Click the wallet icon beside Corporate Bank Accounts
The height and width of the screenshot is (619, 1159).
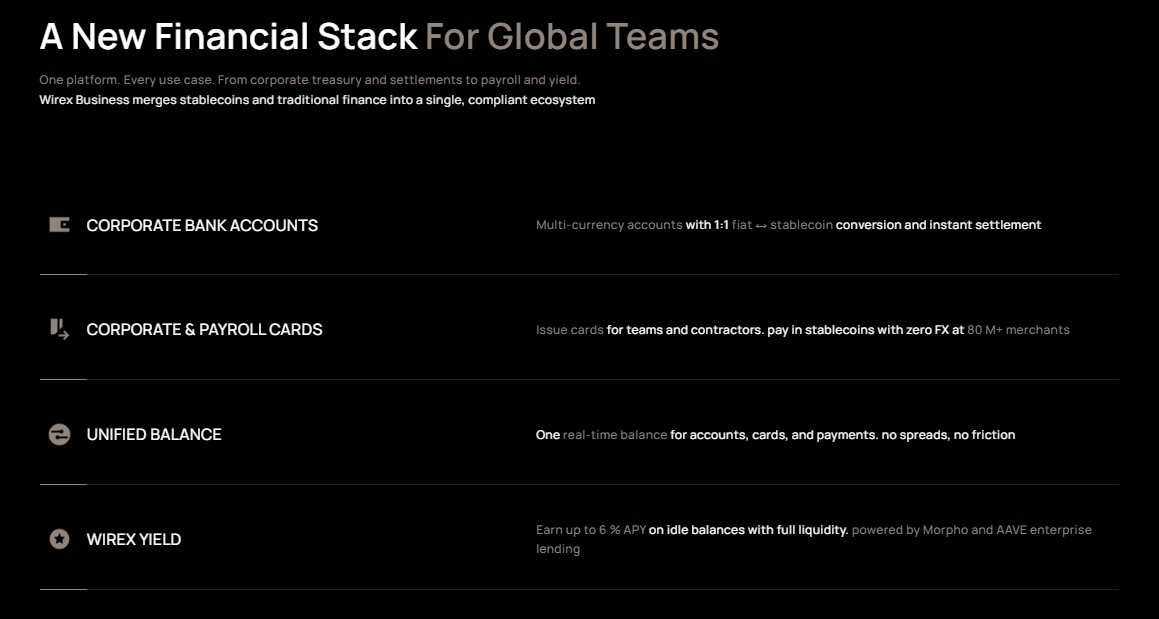coord(59,225)
